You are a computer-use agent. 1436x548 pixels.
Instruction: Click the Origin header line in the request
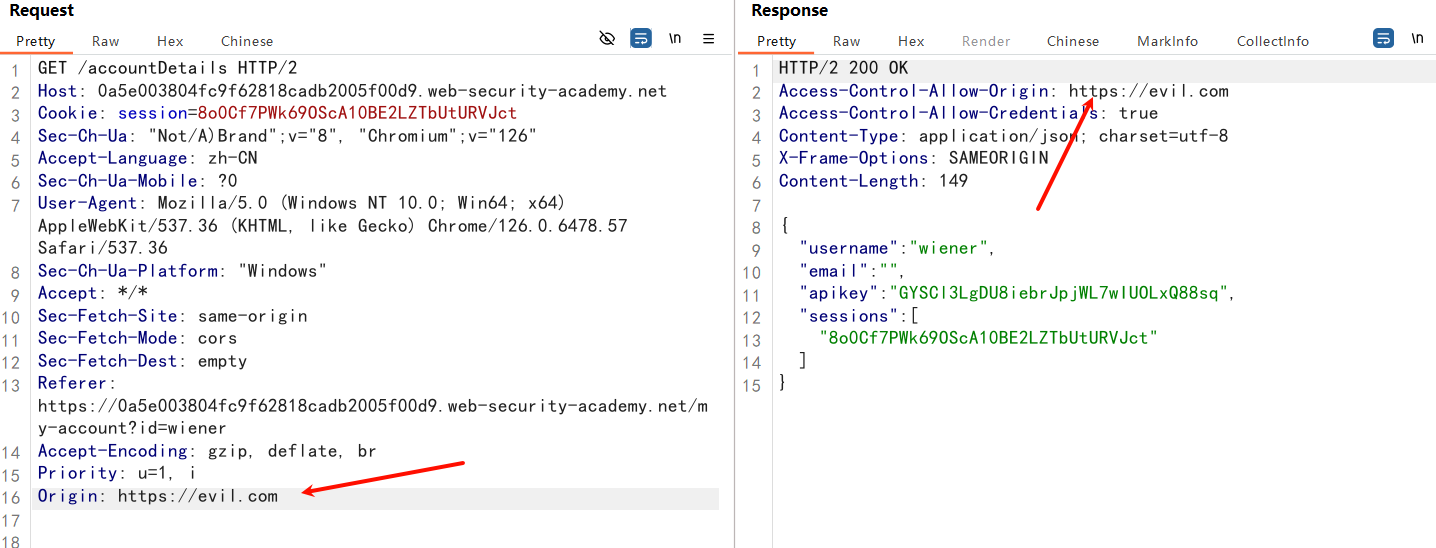coord(158,496)
